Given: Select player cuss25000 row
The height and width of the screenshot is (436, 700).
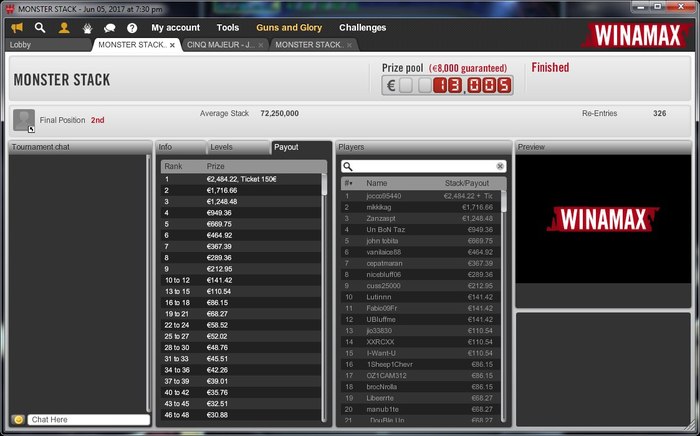Looking at the screenshot, I should 421,286.
